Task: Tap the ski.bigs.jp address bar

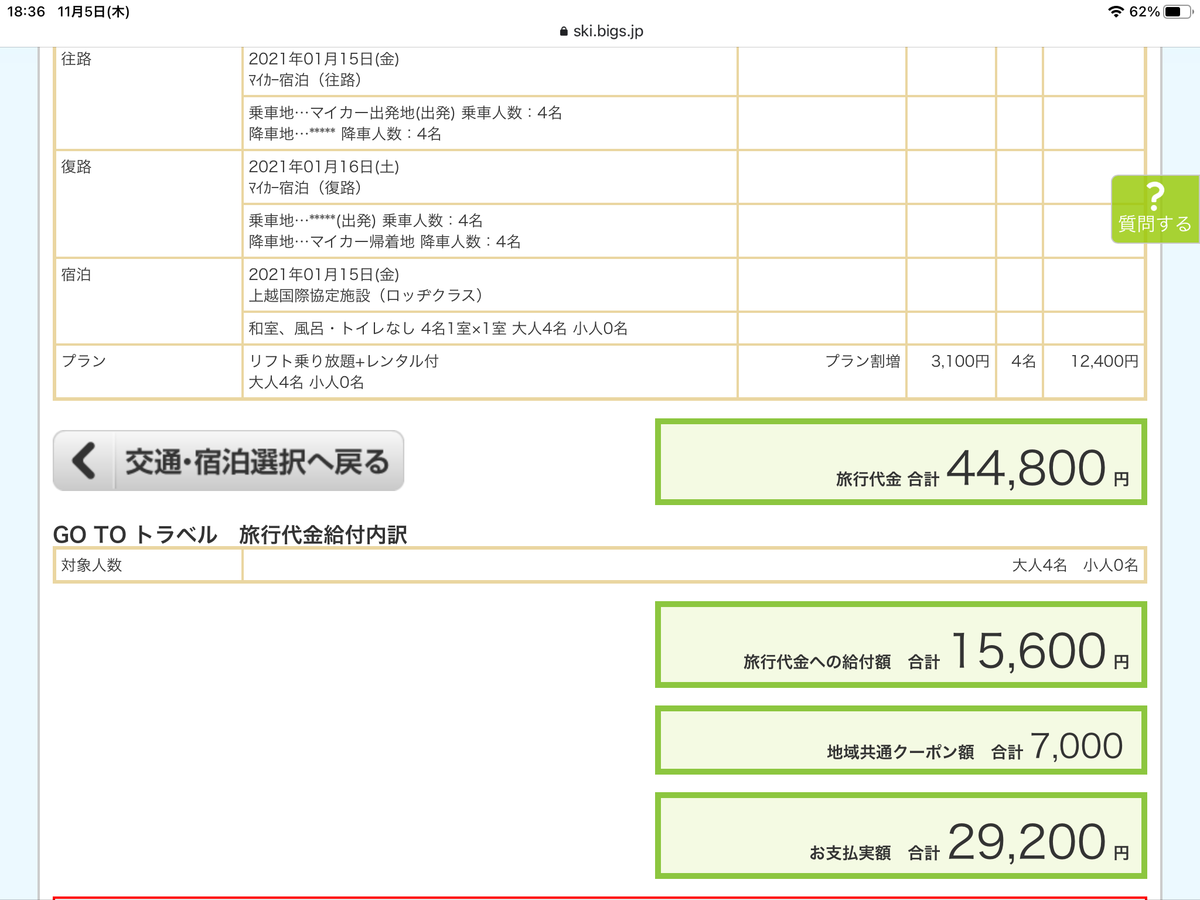Action: 600,31
